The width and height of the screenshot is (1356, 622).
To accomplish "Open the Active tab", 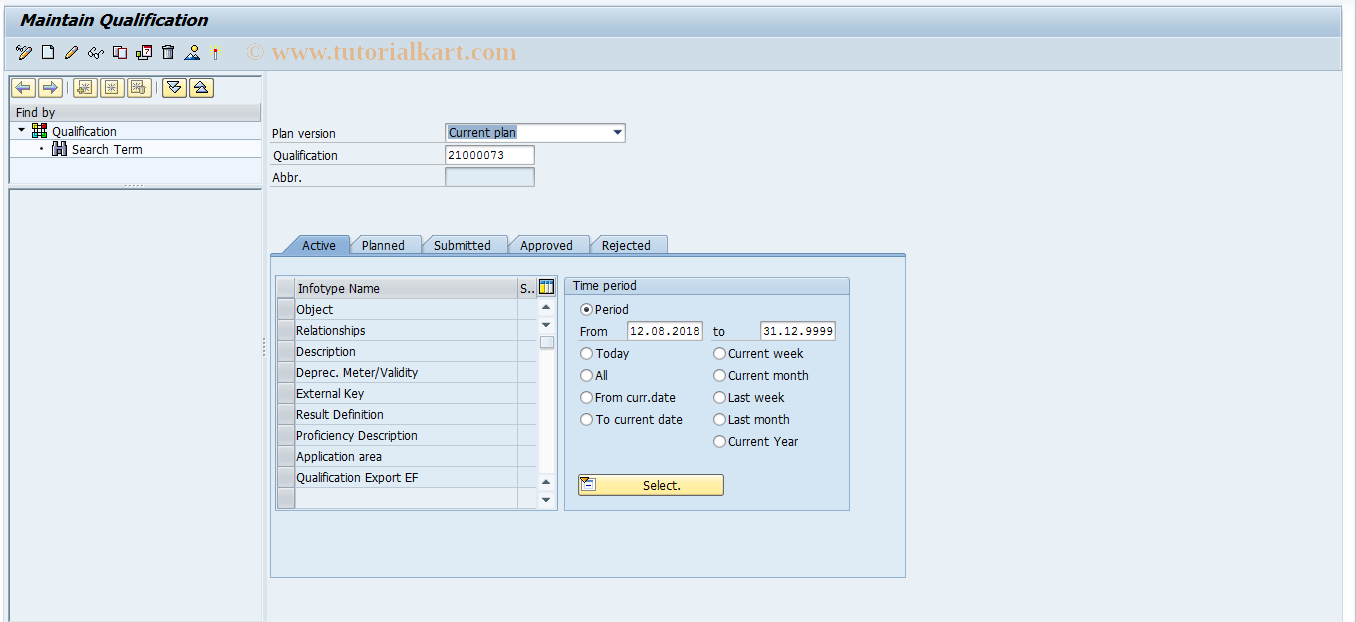I will pyautogui.click(x=319, y=245).
